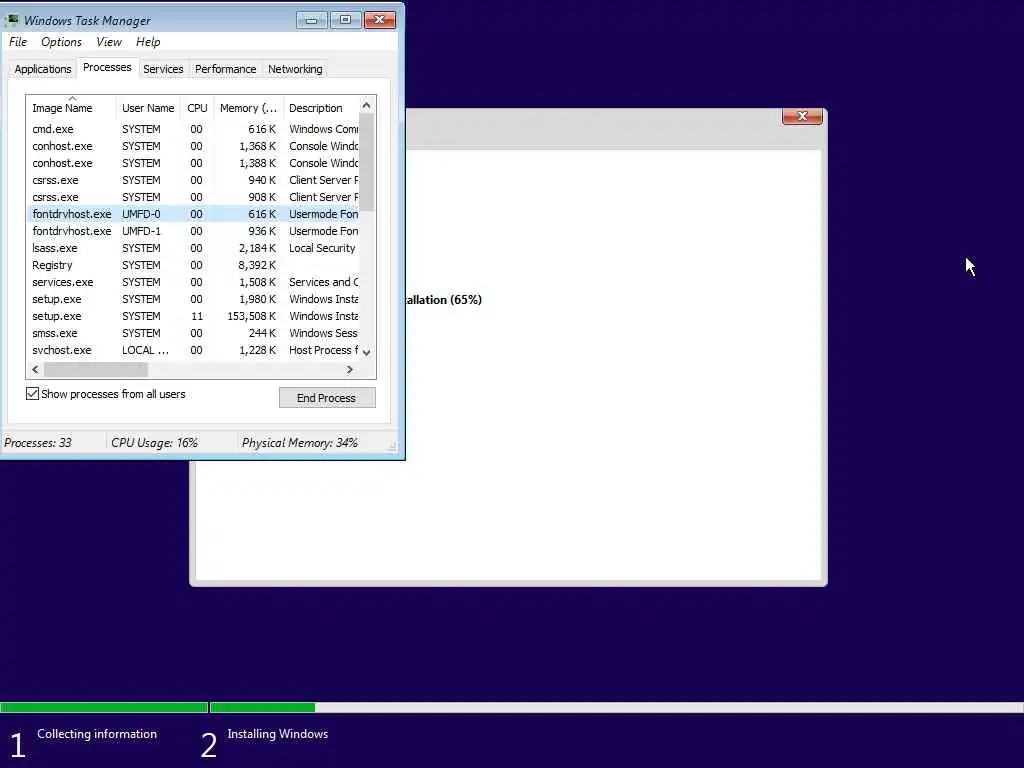Minimize the Windows Task Manager window
This screenshot has width=1024, height=768.
312,20
